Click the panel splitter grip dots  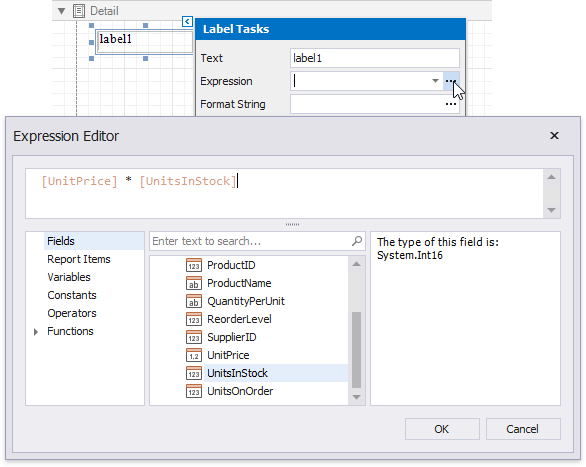[292, 225]
